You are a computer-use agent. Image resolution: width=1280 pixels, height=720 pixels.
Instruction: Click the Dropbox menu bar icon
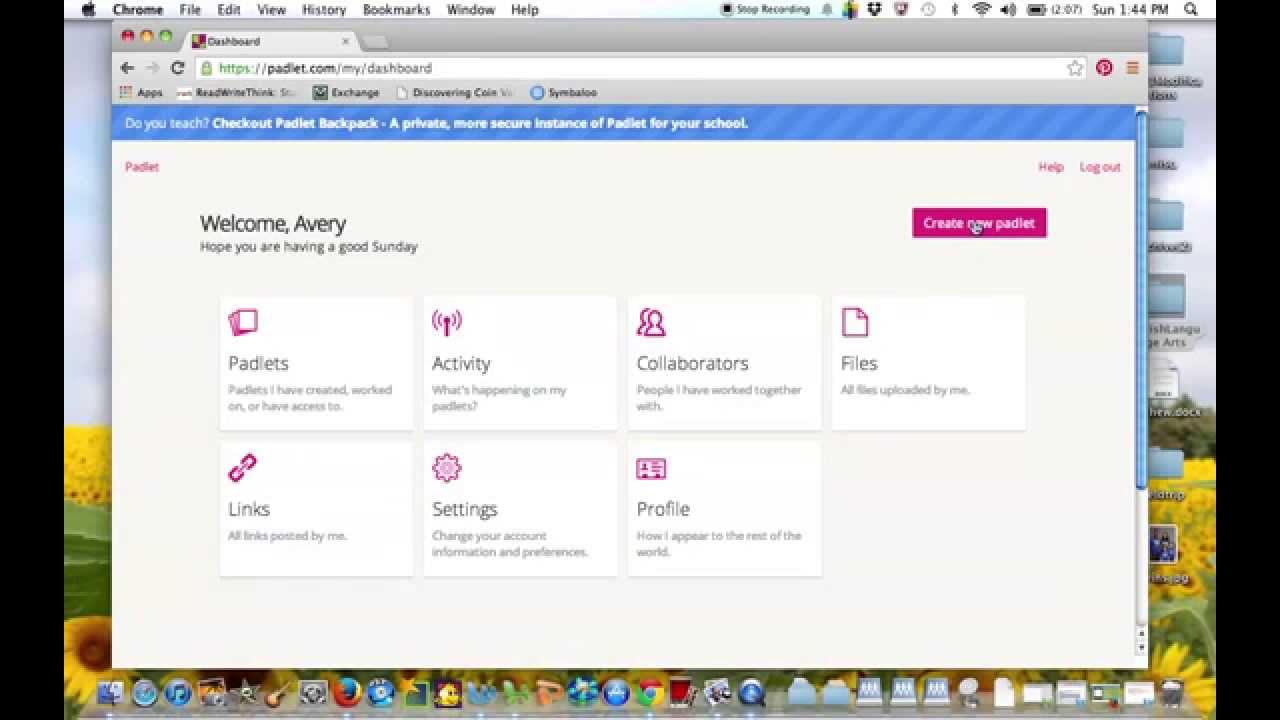[875, 9]
